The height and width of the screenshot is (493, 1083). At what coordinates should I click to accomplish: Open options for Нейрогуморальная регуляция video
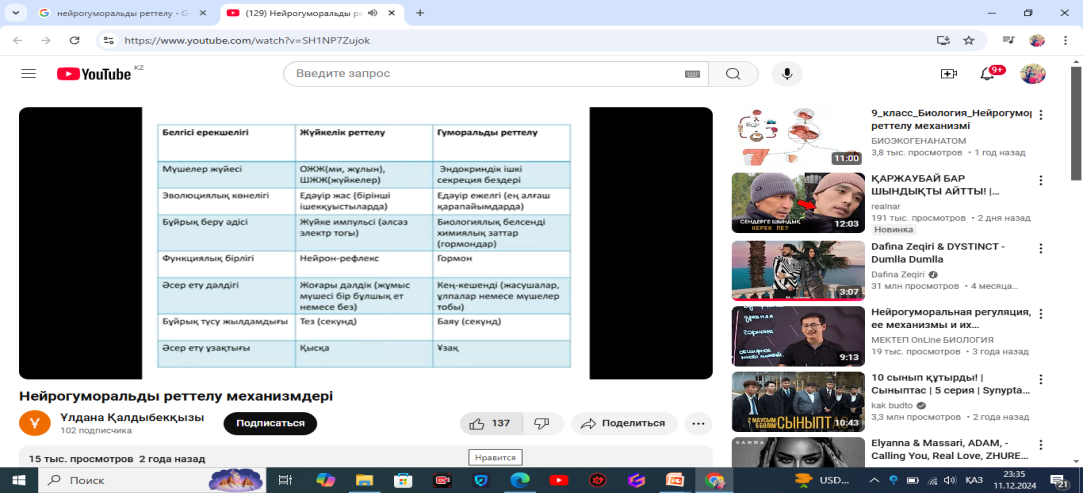point(1042,313)
